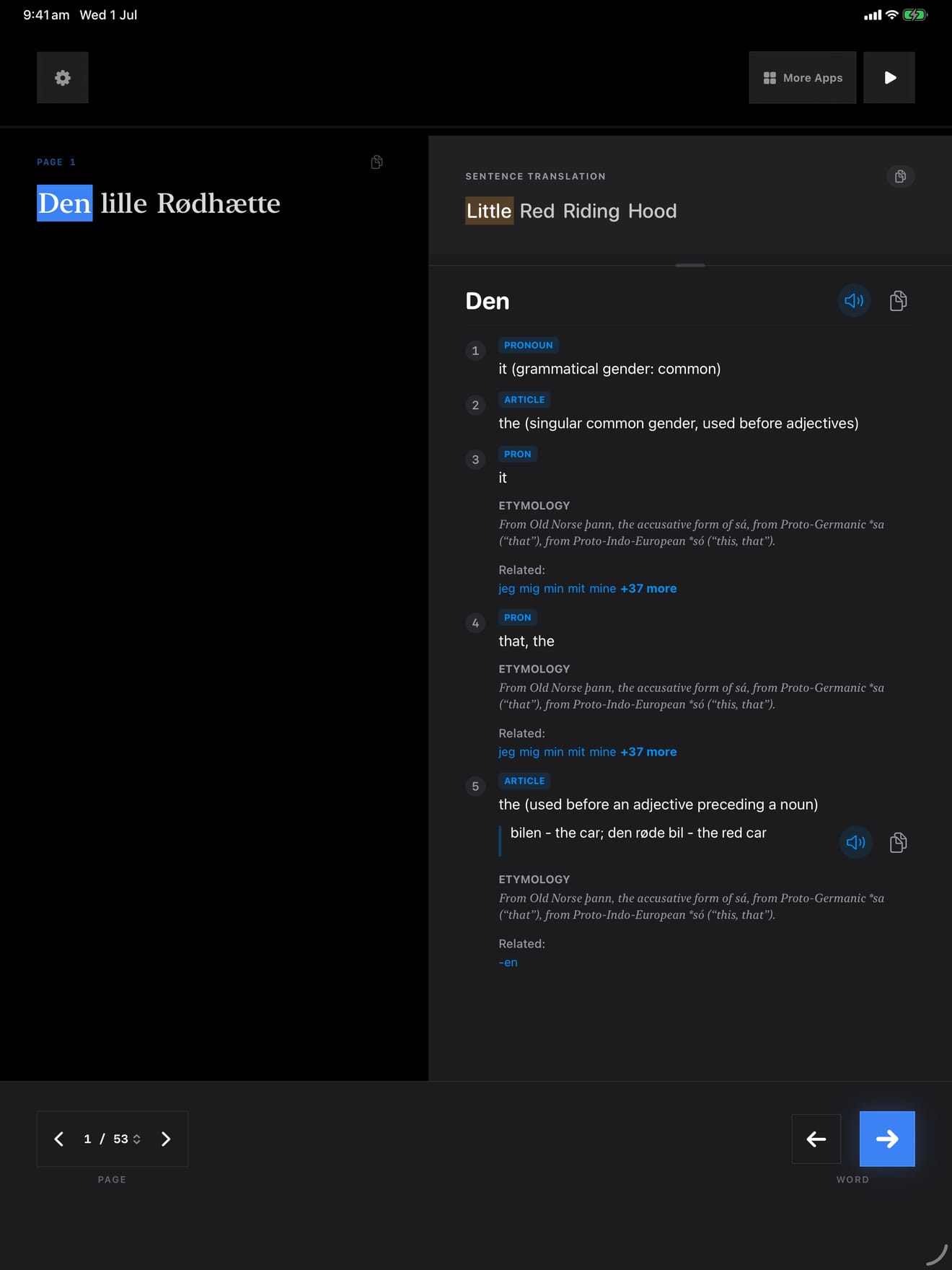
Task: Play audio for the 'bilen - the car' example
Action: point(855,842)
